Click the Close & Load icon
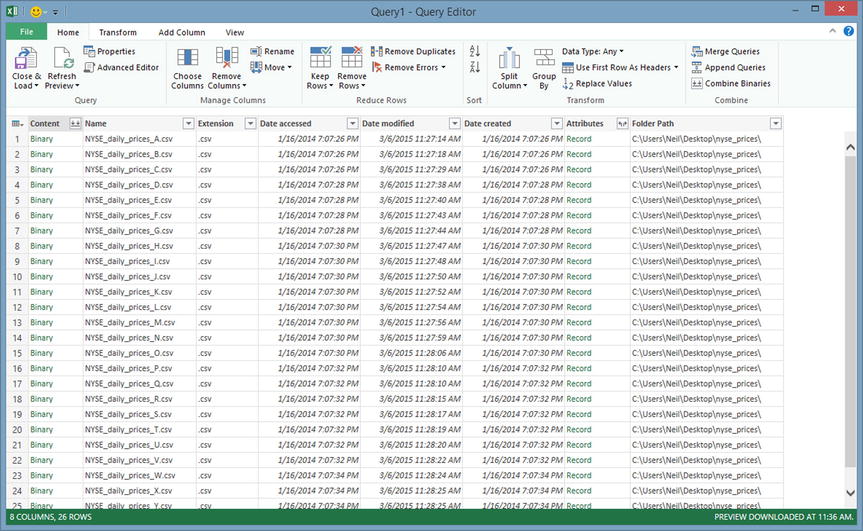Image resolution: width=863 pixels, height=531 pixels. click(x=26, y=58)
